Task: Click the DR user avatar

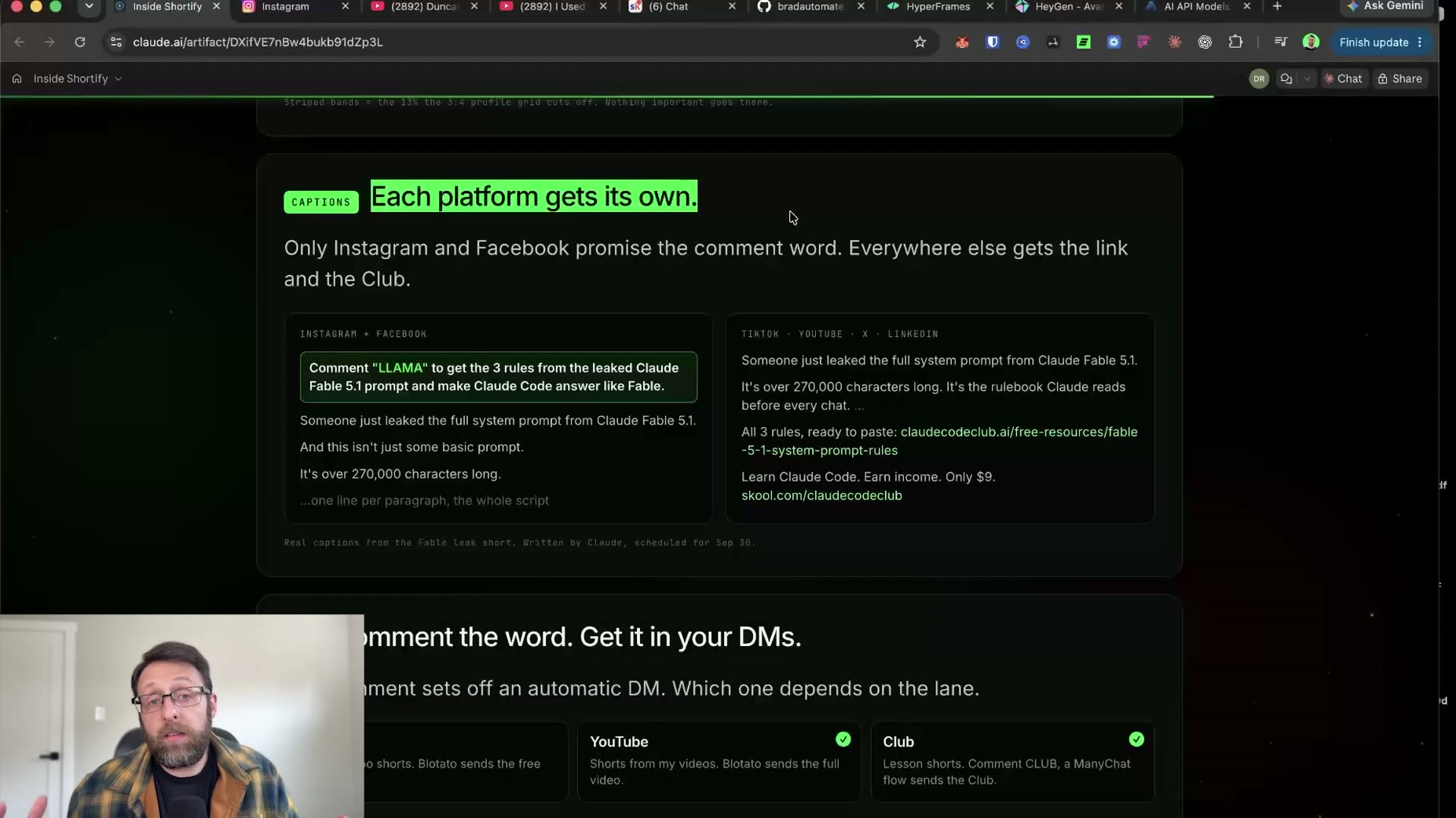Action: [1259, 79]
